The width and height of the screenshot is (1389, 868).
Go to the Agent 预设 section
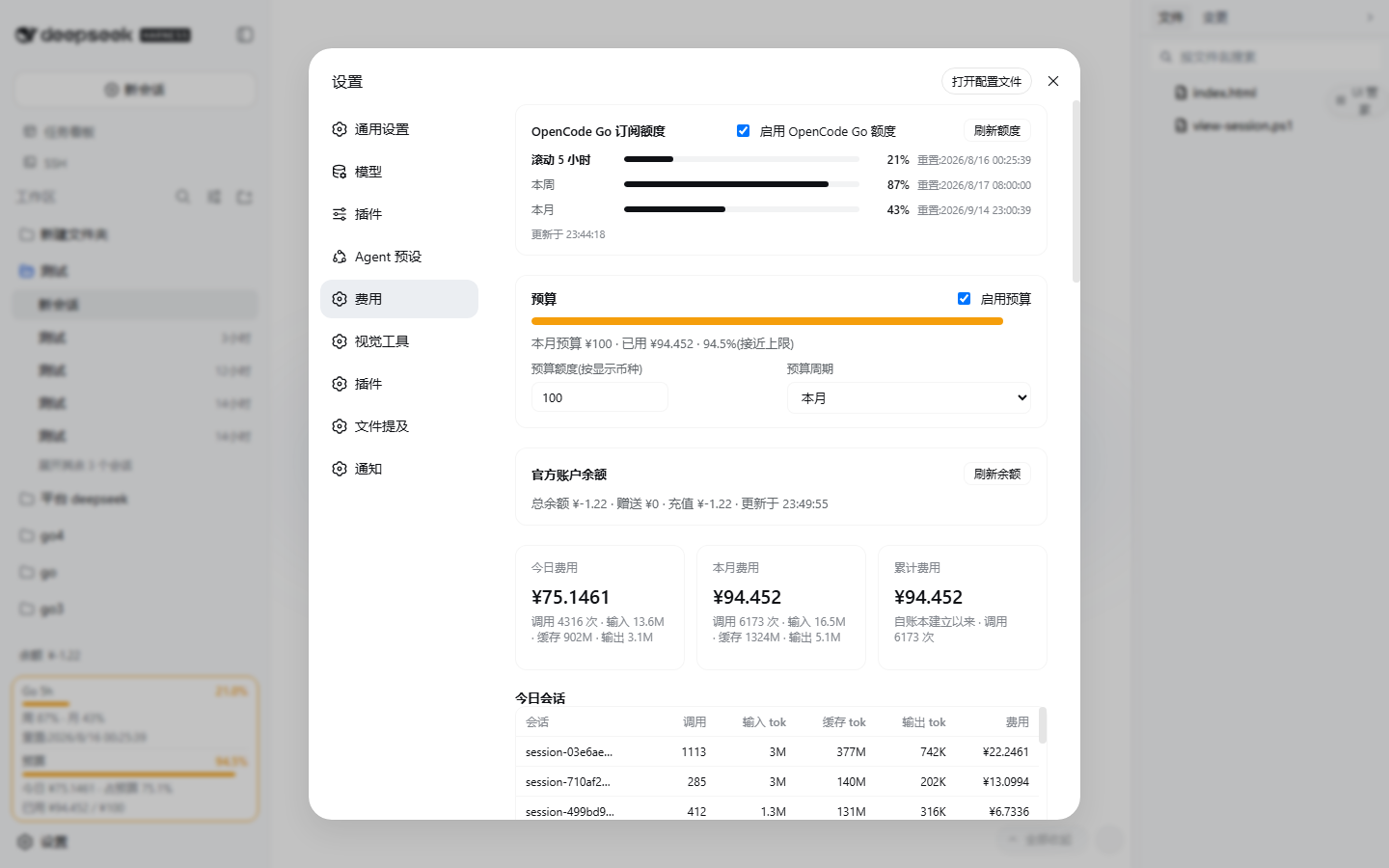(x=399, y=257)
